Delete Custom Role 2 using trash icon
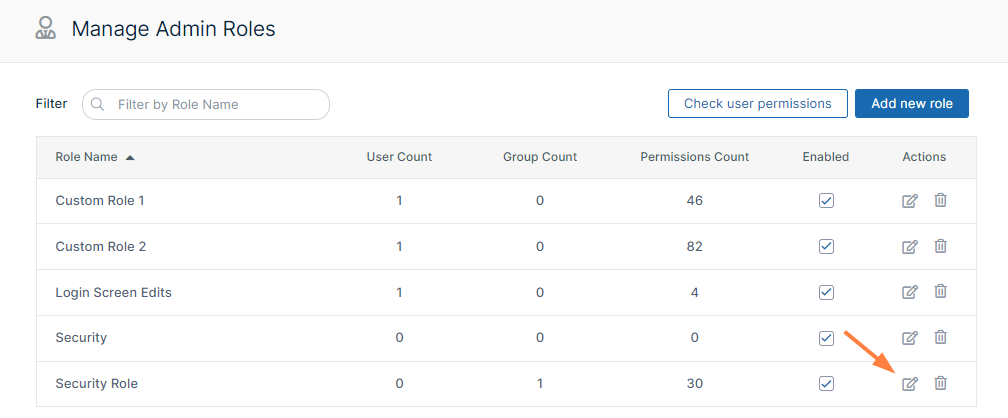The image size is (1008, 418). pos(940,246)
